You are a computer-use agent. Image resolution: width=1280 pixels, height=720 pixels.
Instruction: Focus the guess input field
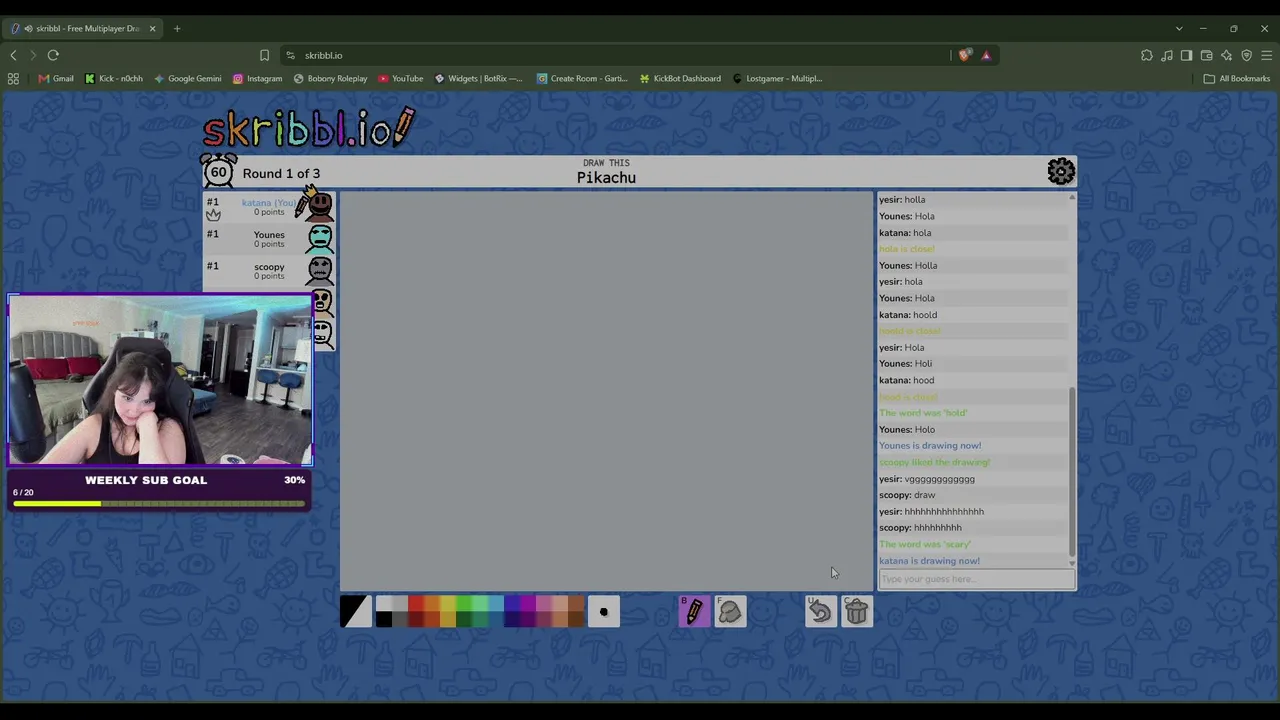(976, 579)
